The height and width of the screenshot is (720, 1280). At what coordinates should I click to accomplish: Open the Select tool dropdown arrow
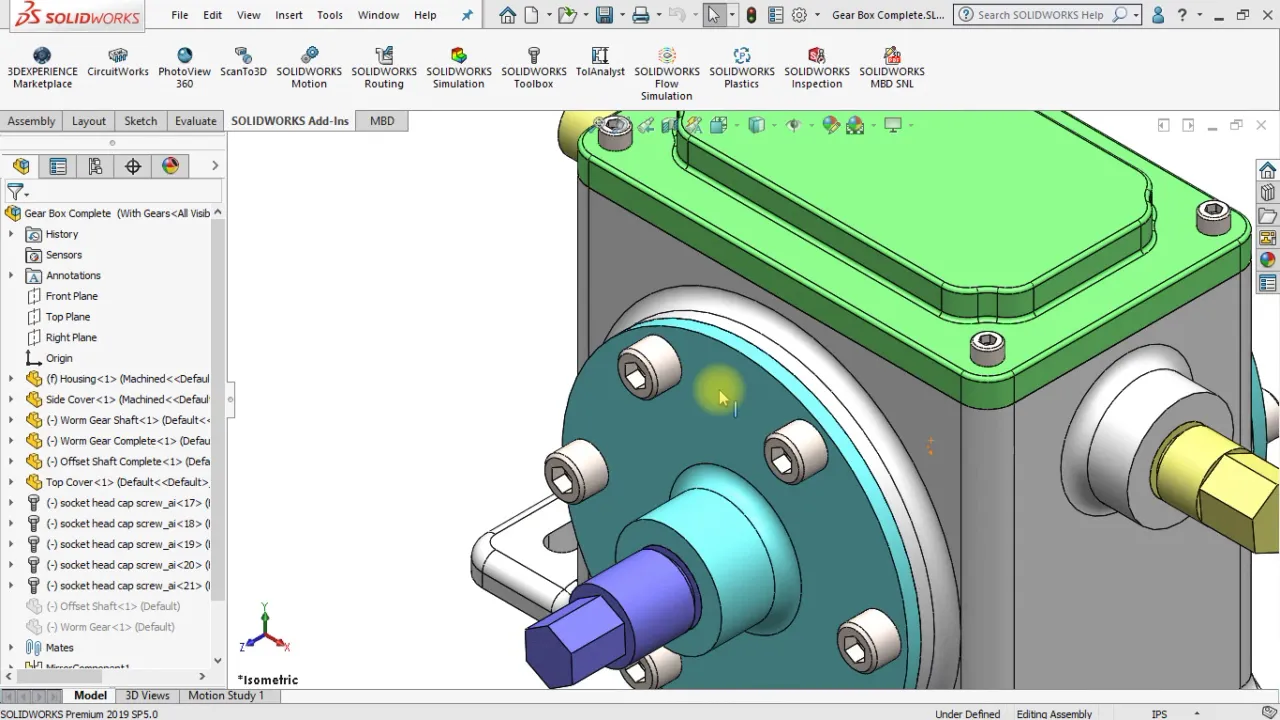tap(732, 15)
